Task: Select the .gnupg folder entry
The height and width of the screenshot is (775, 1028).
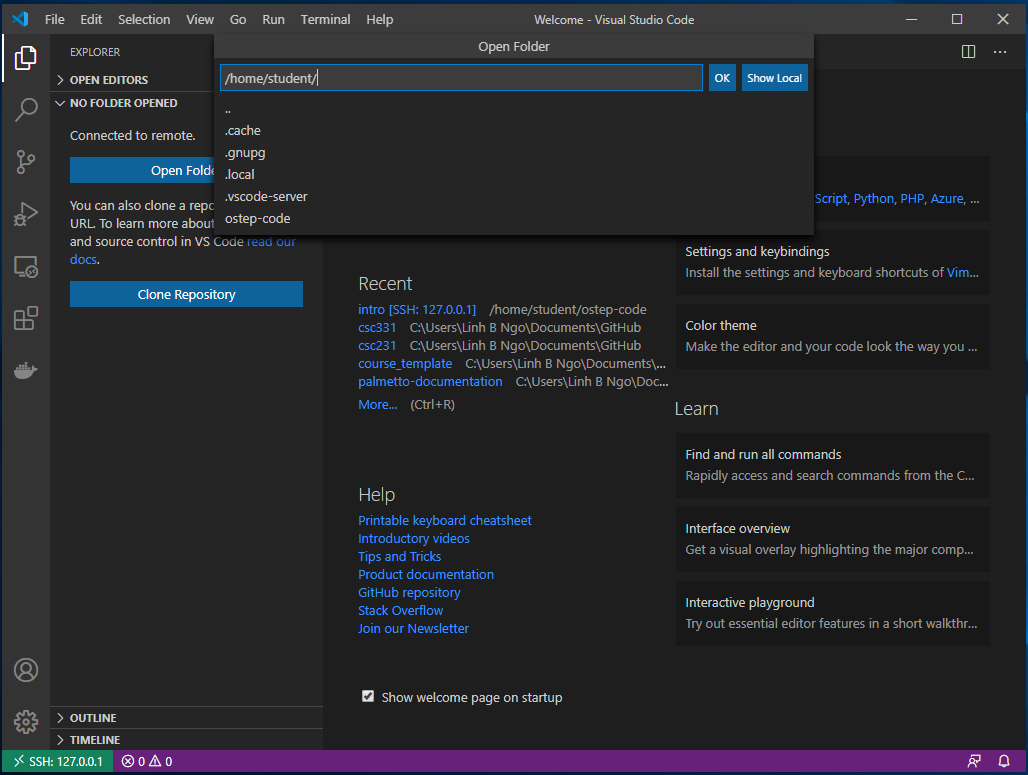Action: (514, 153)
